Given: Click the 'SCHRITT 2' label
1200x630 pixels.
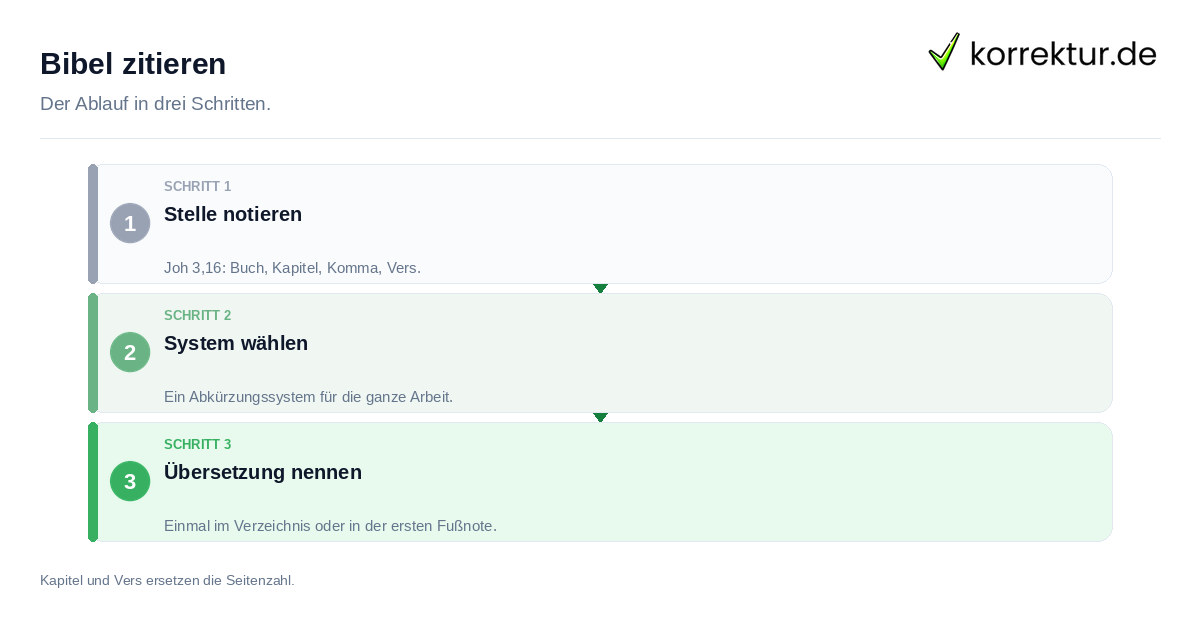Looking at the screenshot, I should (198, 316).
